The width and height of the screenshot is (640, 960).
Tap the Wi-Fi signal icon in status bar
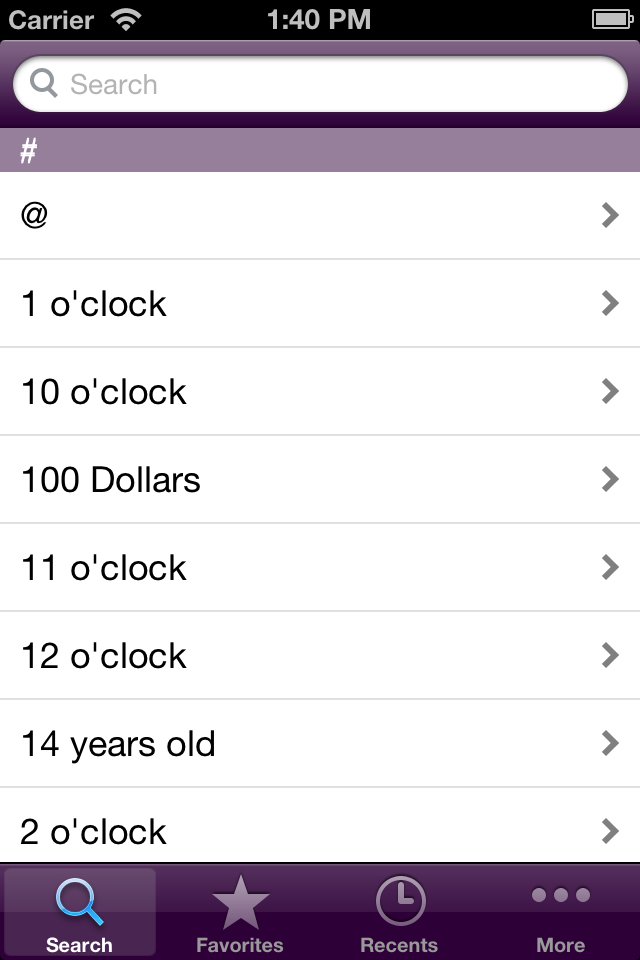[127, 19]
